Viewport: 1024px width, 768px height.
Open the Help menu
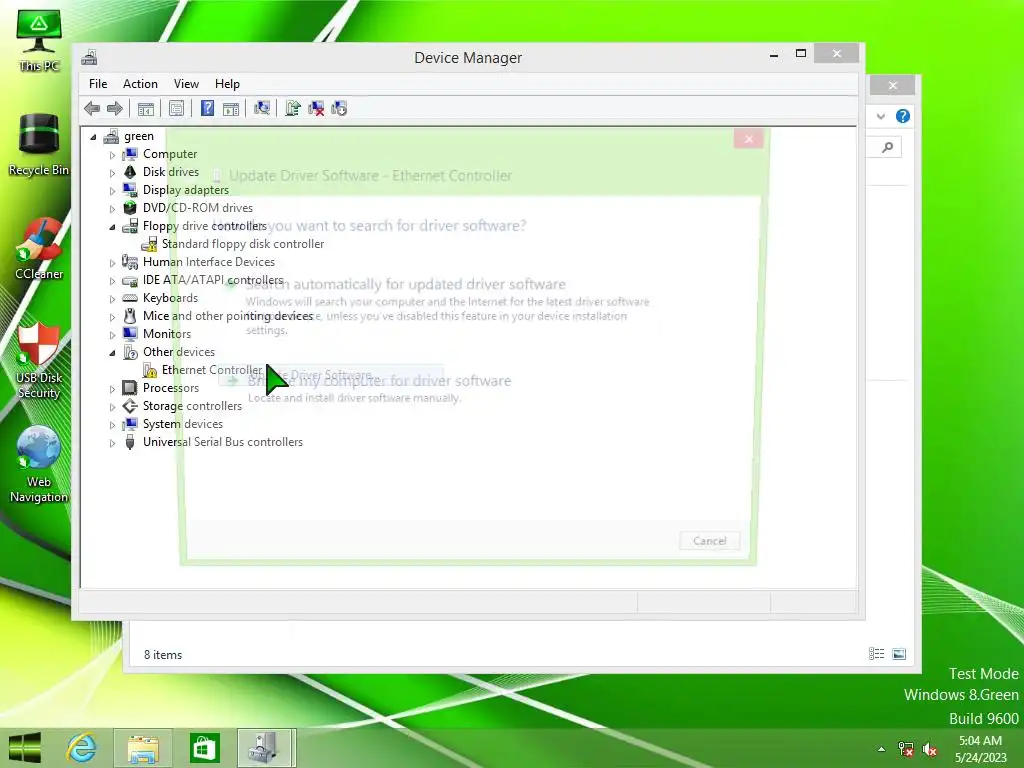pyautogui.click(x=227, y=84)
